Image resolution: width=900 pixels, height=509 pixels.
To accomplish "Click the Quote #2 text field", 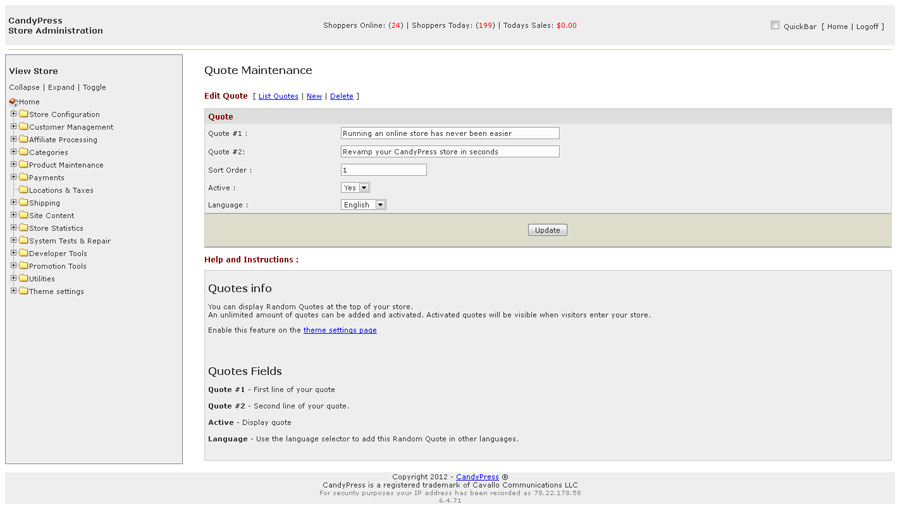I will [x=450, y=151].
